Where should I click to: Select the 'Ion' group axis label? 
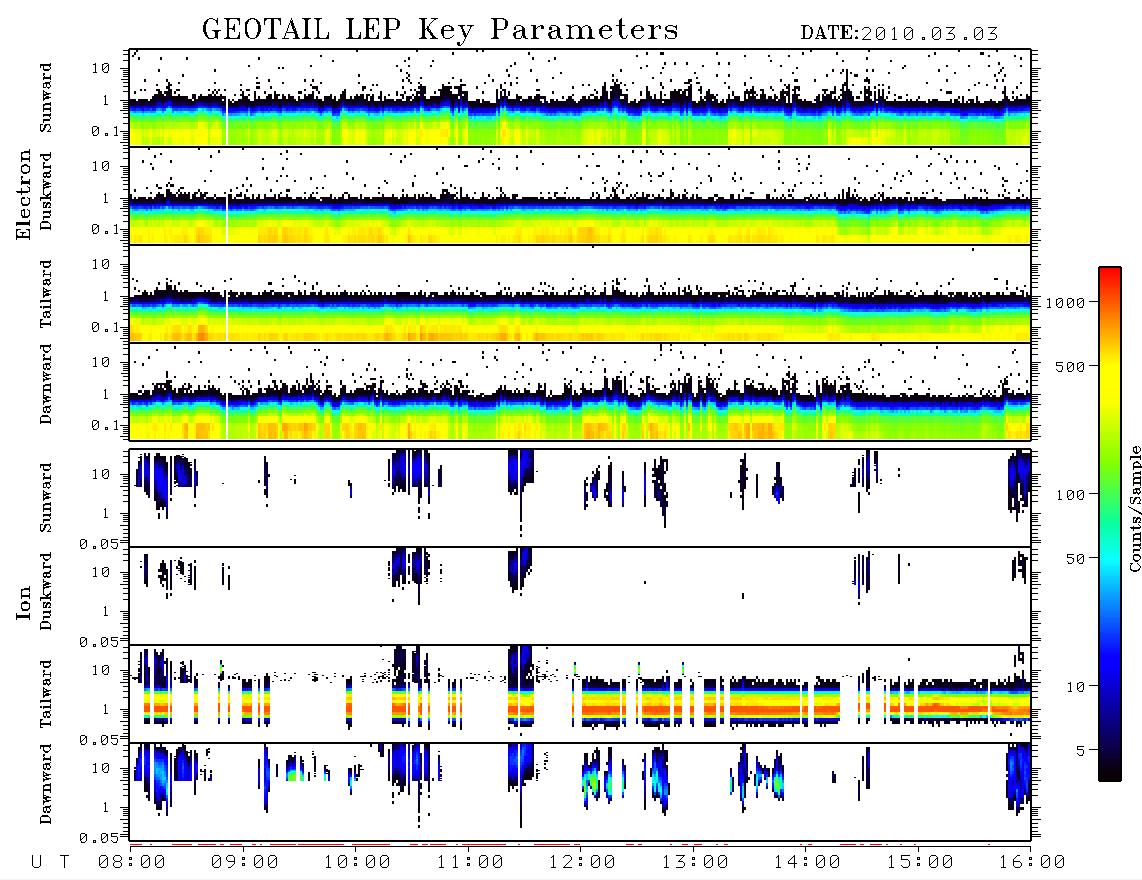pos(23,602)
